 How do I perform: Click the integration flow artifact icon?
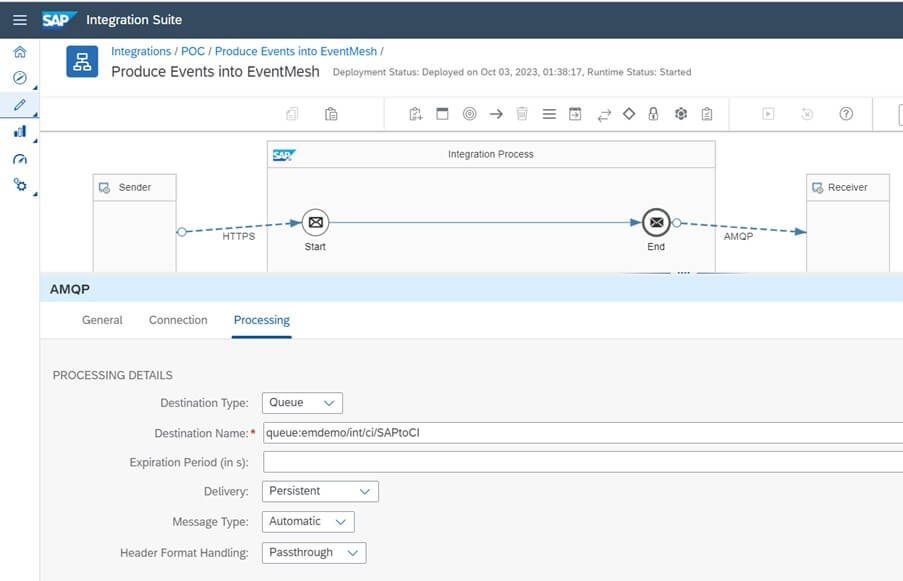tap(82, 61)
